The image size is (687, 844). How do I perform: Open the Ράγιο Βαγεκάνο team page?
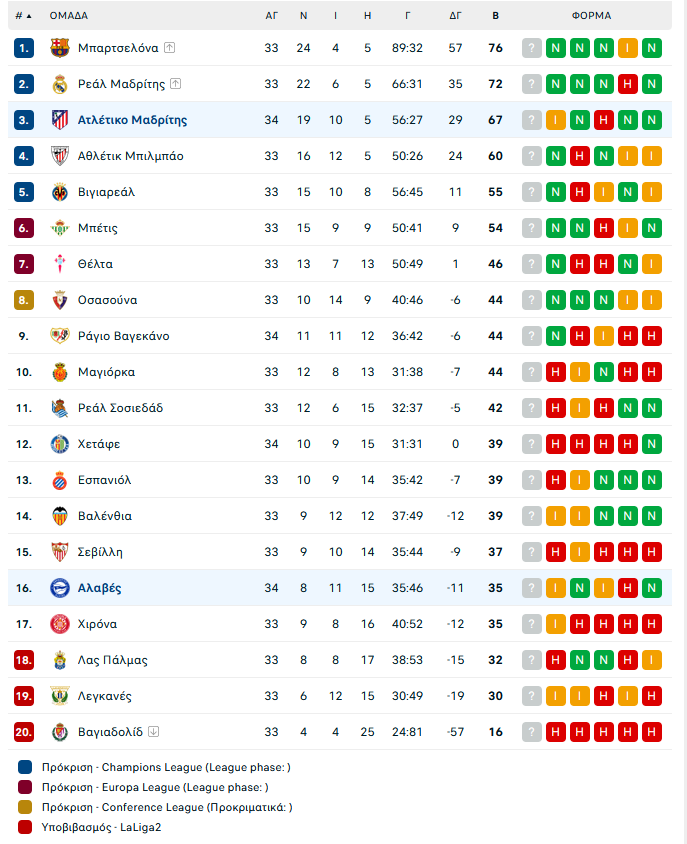click(x=124, y=336)
